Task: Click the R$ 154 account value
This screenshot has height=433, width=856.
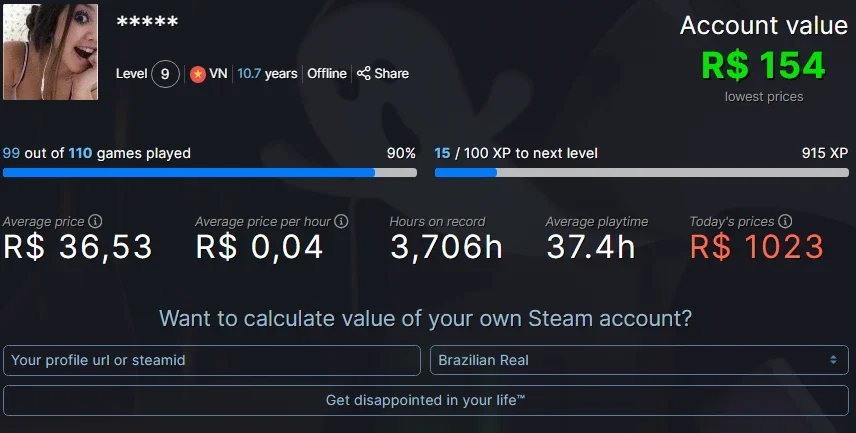Action: point(763,66)
